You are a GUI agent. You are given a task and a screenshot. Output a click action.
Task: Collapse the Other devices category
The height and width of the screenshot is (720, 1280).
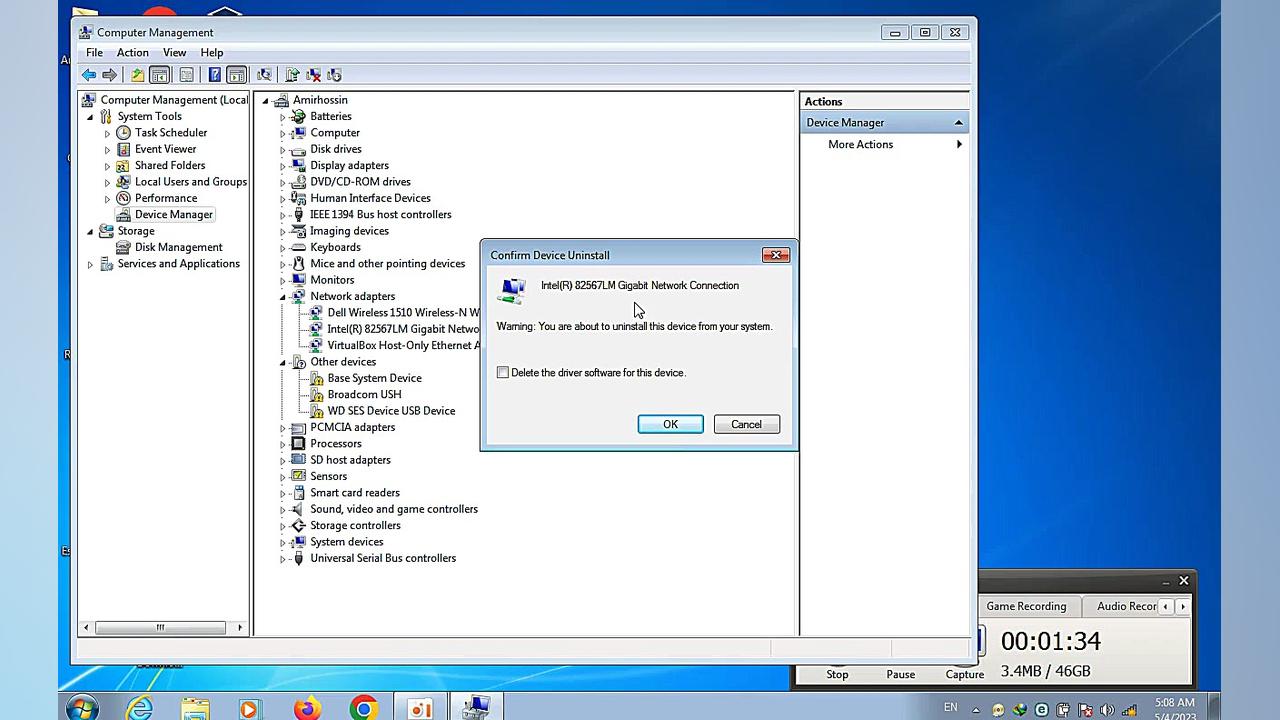point(283,363)
